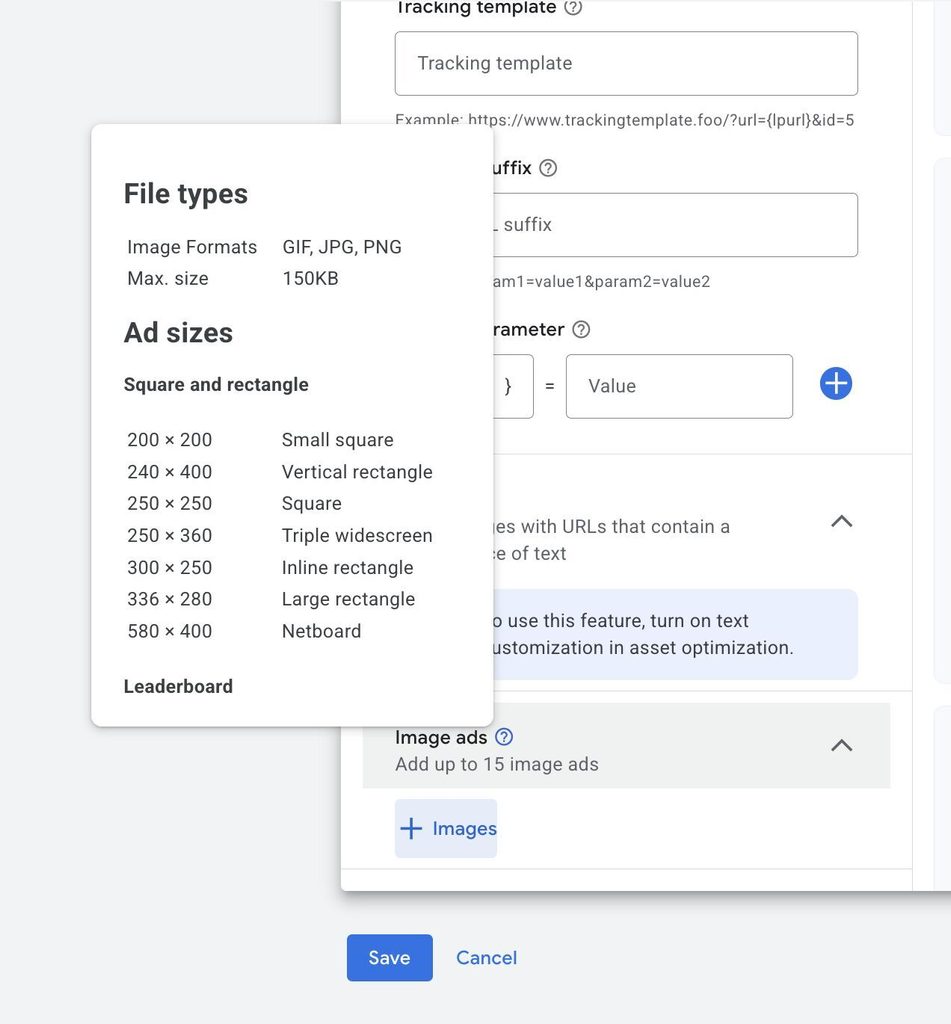Open the URL suffix help icon
This screenshot has height=1024, width=951.
(x=548, y=168)
